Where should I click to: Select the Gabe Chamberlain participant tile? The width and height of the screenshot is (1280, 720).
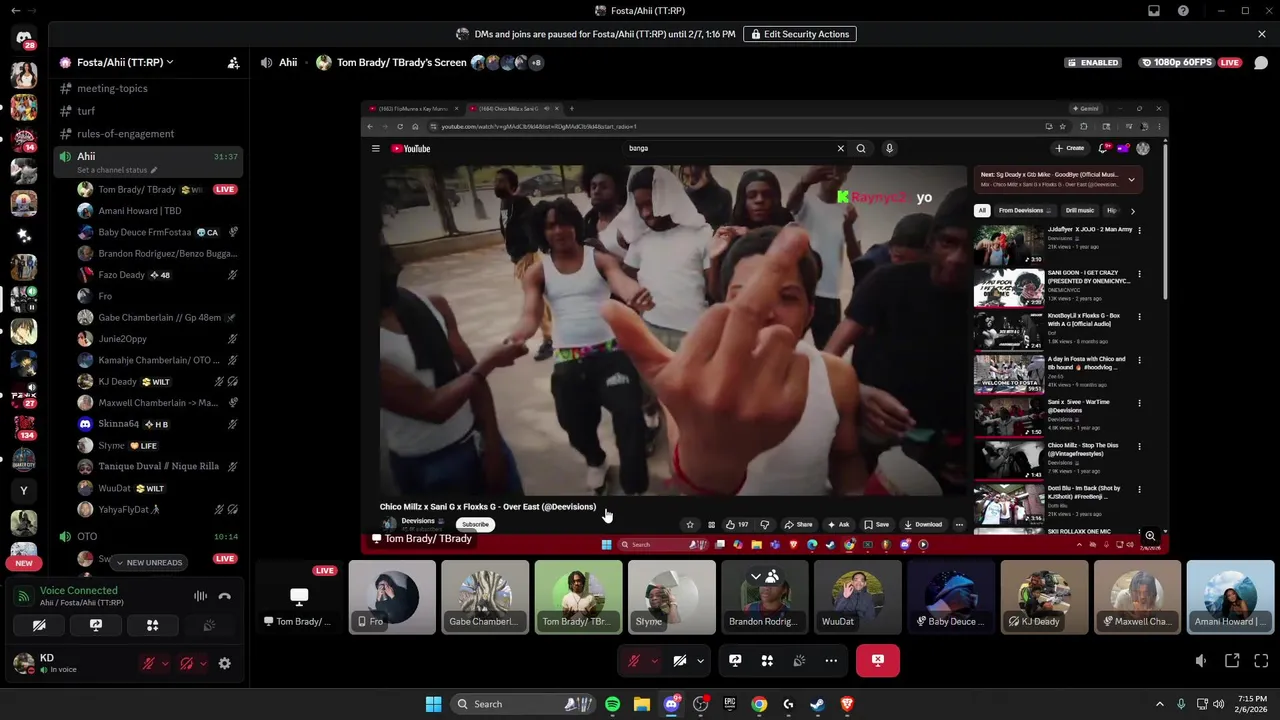coord(485,597)
